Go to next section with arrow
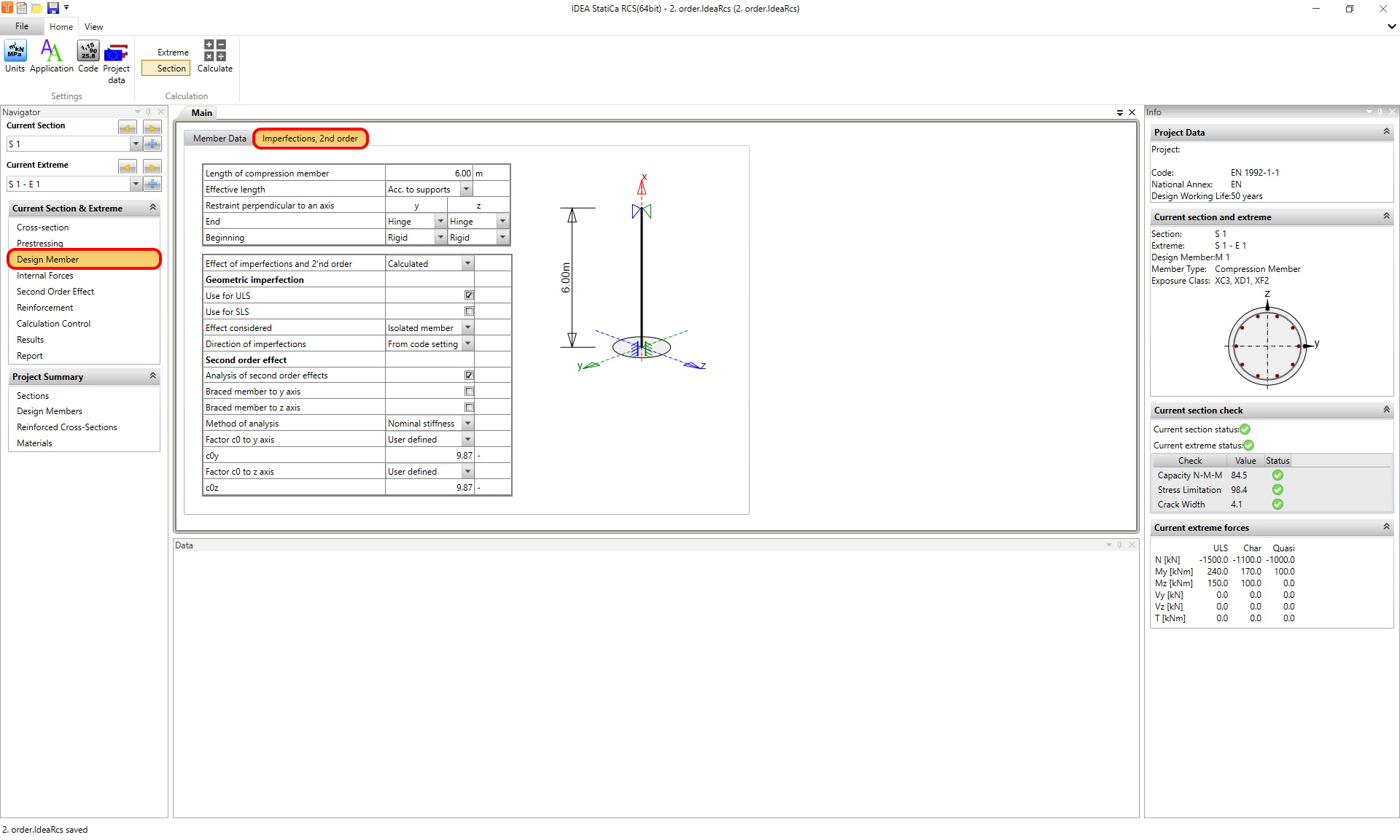 pos(152,128)
